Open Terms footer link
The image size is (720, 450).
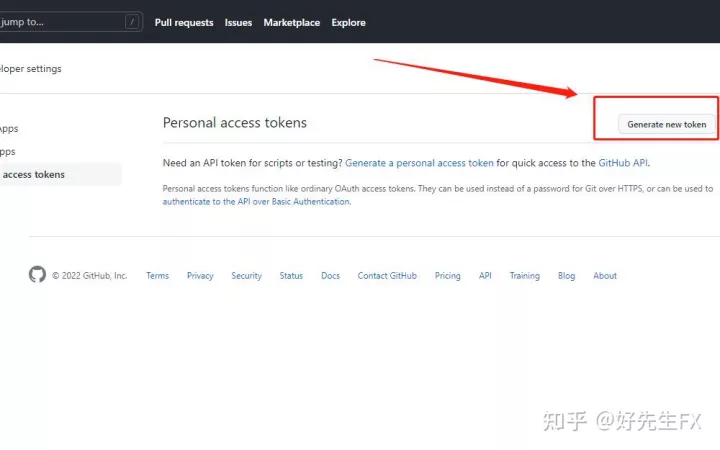pos(158,276)
